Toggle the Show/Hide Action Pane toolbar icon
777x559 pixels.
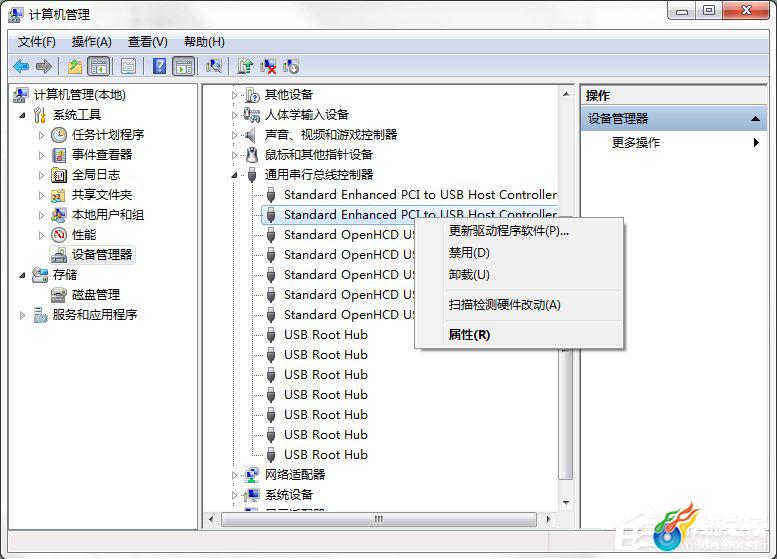184,66
